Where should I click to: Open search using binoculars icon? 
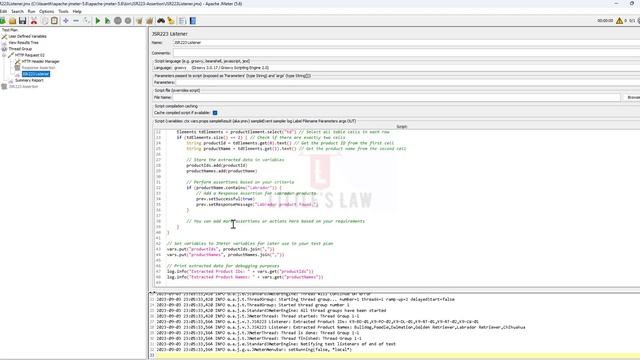pos(161,21)
